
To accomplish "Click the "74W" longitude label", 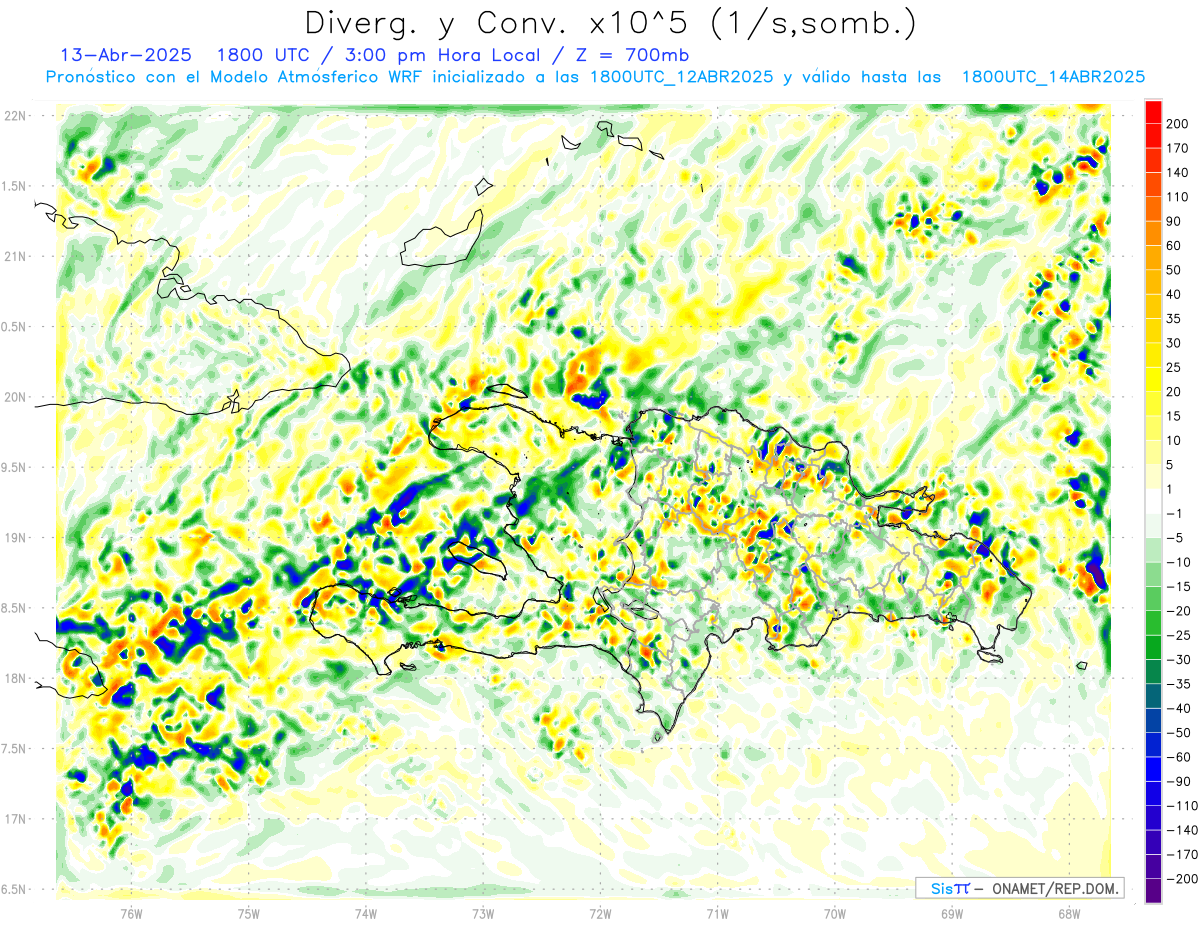I will coord(366,914).
